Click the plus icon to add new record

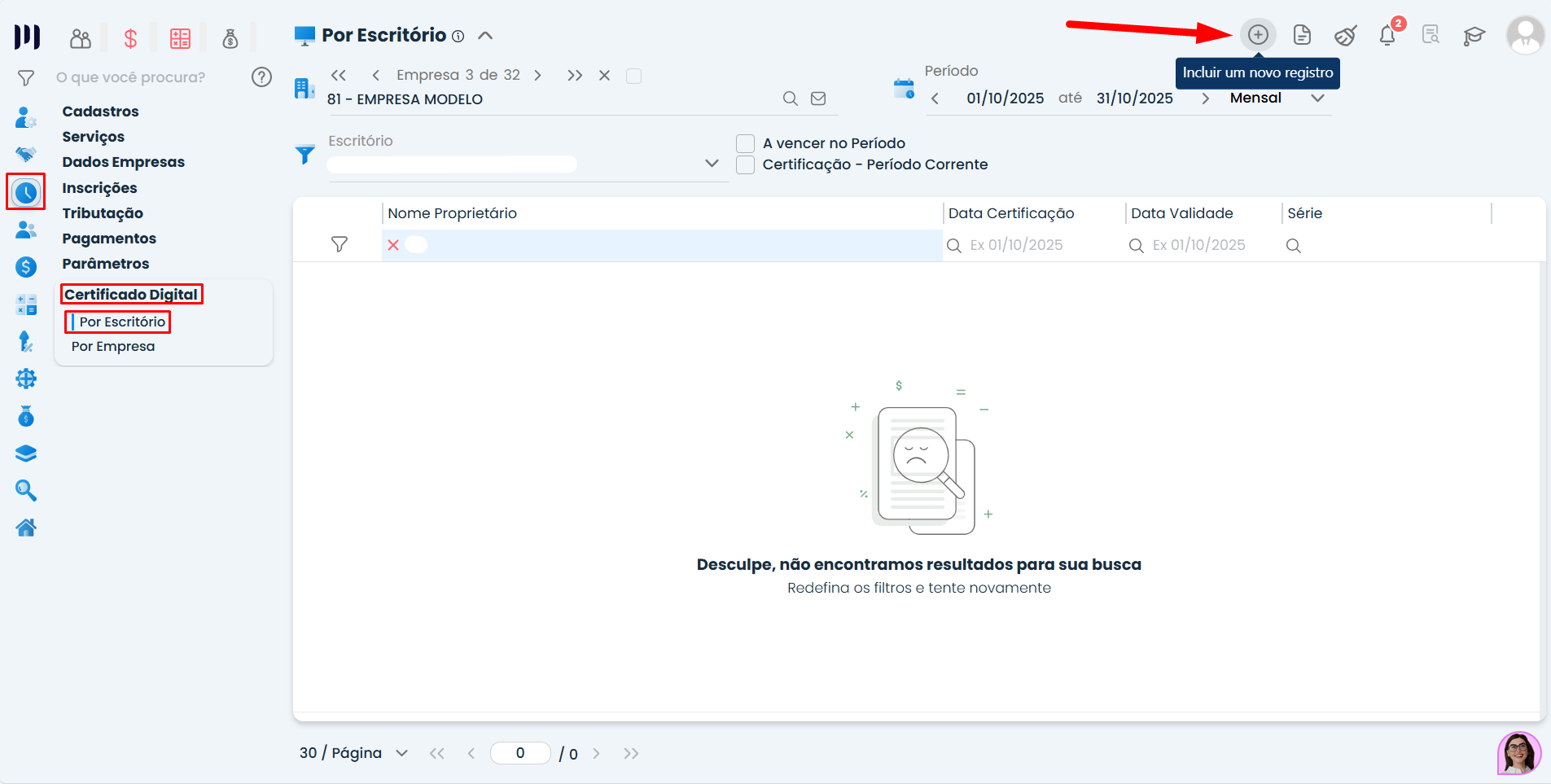[x=1258, y=35]
